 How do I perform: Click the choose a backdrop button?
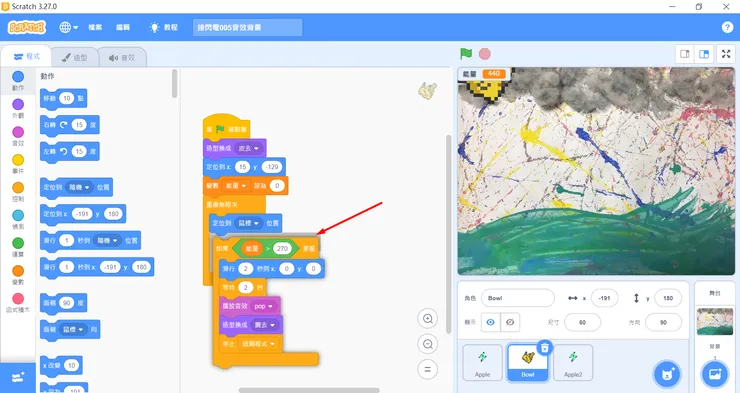pyautogui.click(x=715, y=375)
